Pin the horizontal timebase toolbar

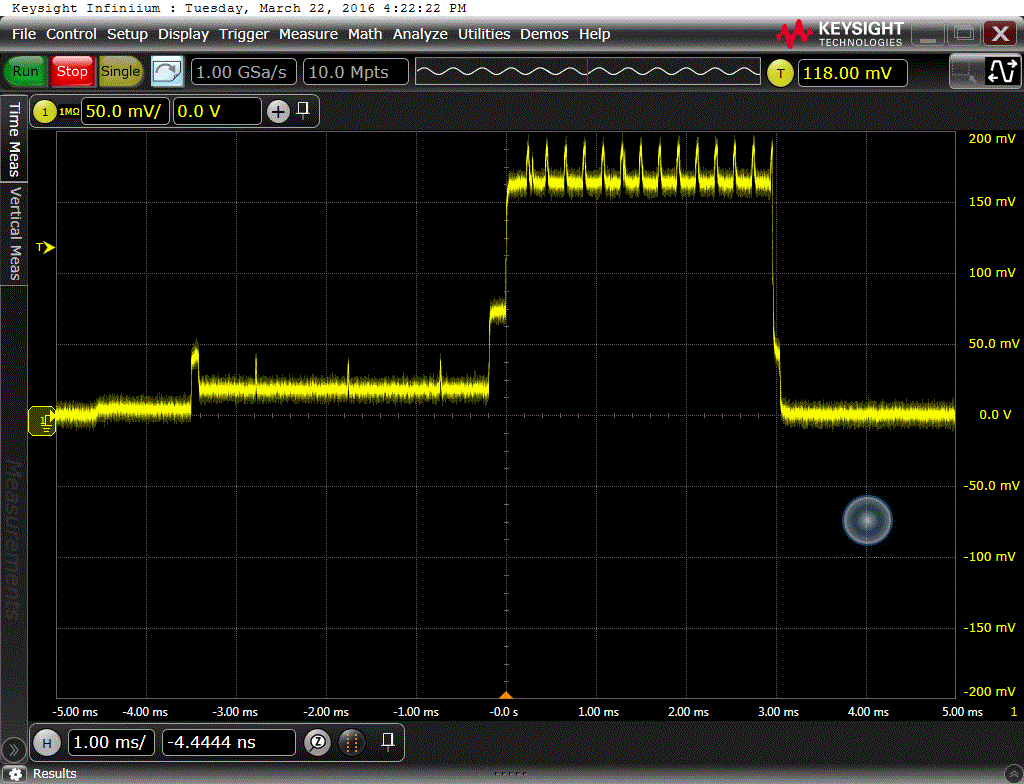[x=388, y=741]
